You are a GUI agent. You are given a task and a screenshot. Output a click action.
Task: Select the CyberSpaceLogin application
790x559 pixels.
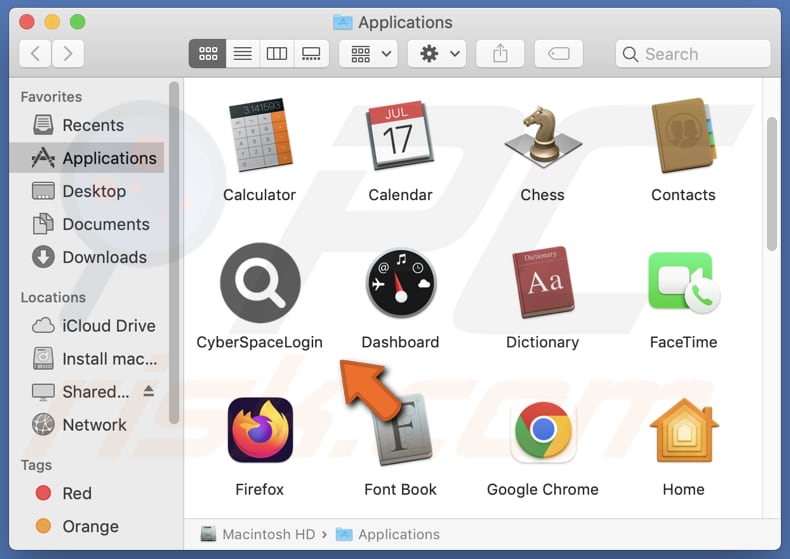pyautogui.click(x=260, y=283)
